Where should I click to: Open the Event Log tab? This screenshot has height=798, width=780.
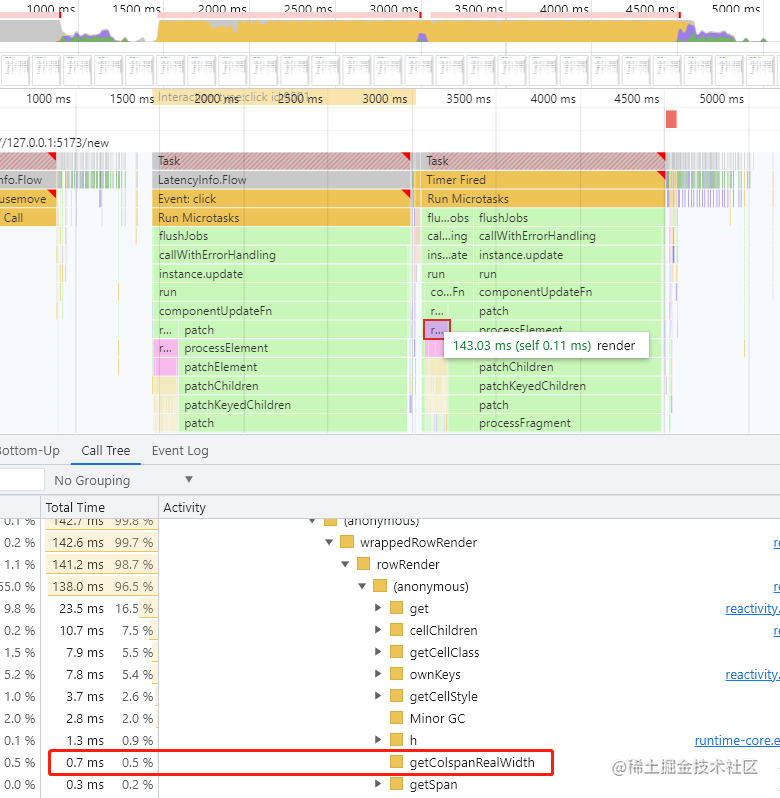coord(180,450)
